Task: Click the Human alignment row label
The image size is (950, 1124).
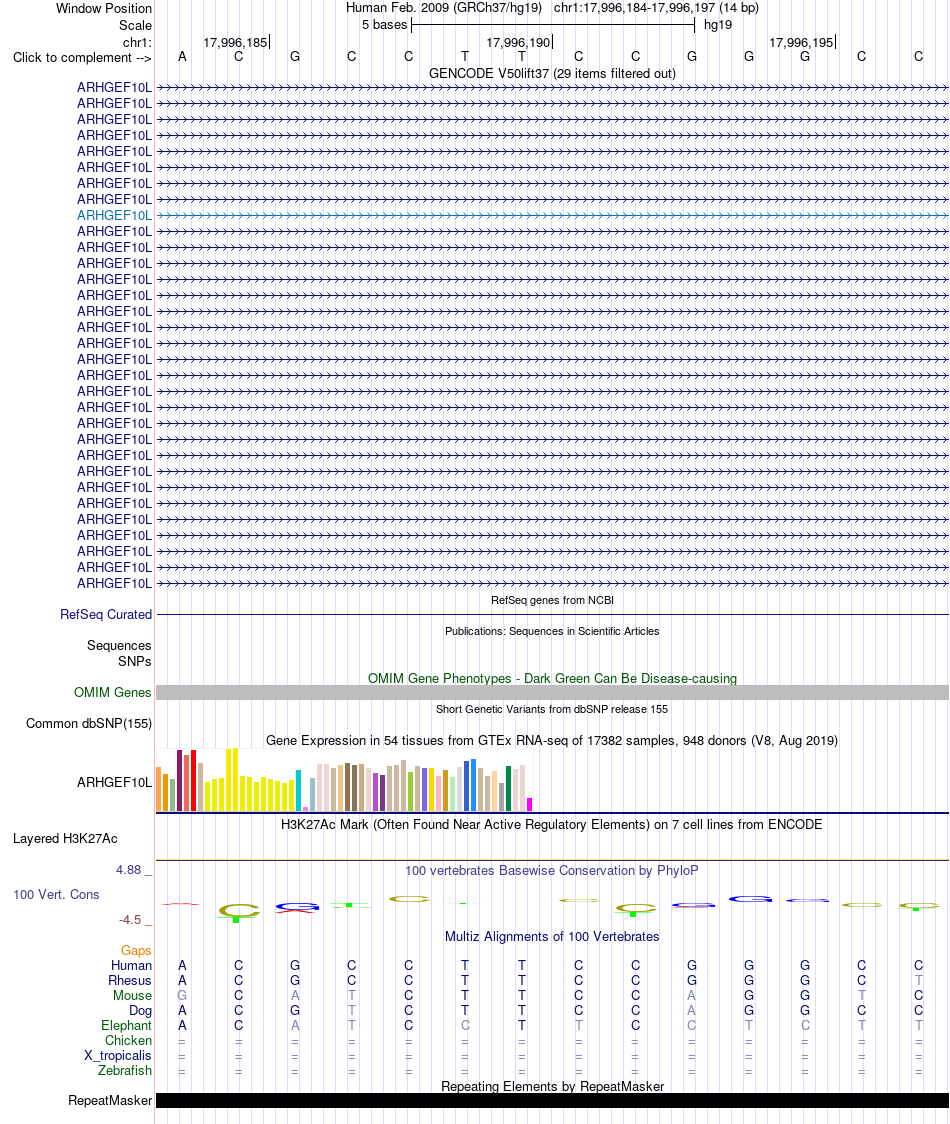Action: coord(131,966)
